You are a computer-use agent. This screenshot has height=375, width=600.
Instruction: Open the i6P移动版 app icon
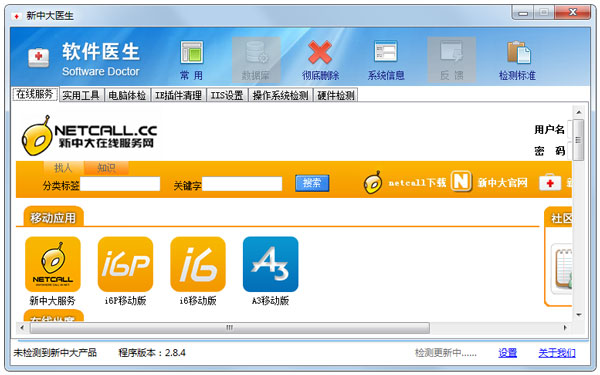point(126,264)
